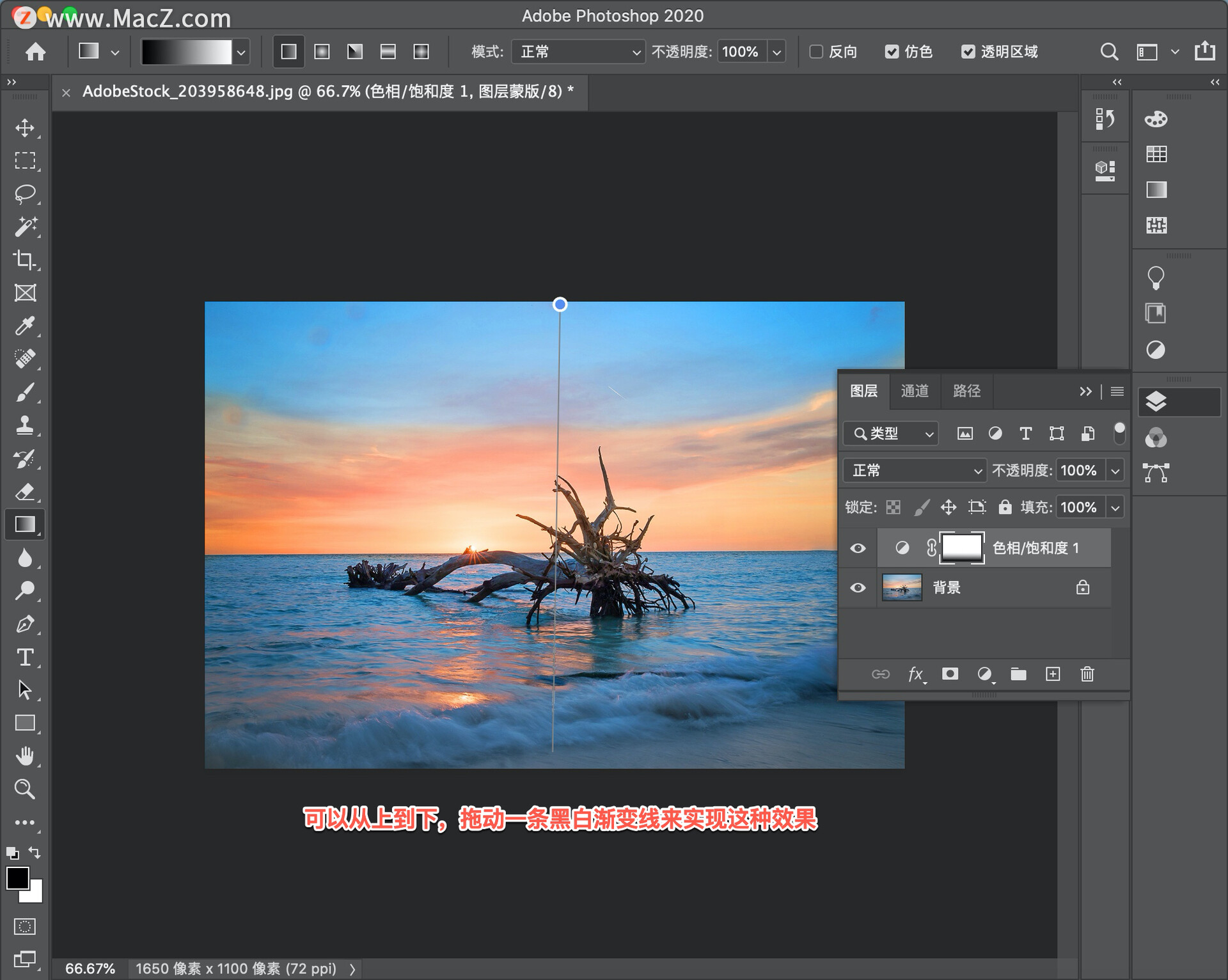Screen dimensions: 1228x980
Task: Open the 模式 blending mode dropdown
Action: point(578,52)
